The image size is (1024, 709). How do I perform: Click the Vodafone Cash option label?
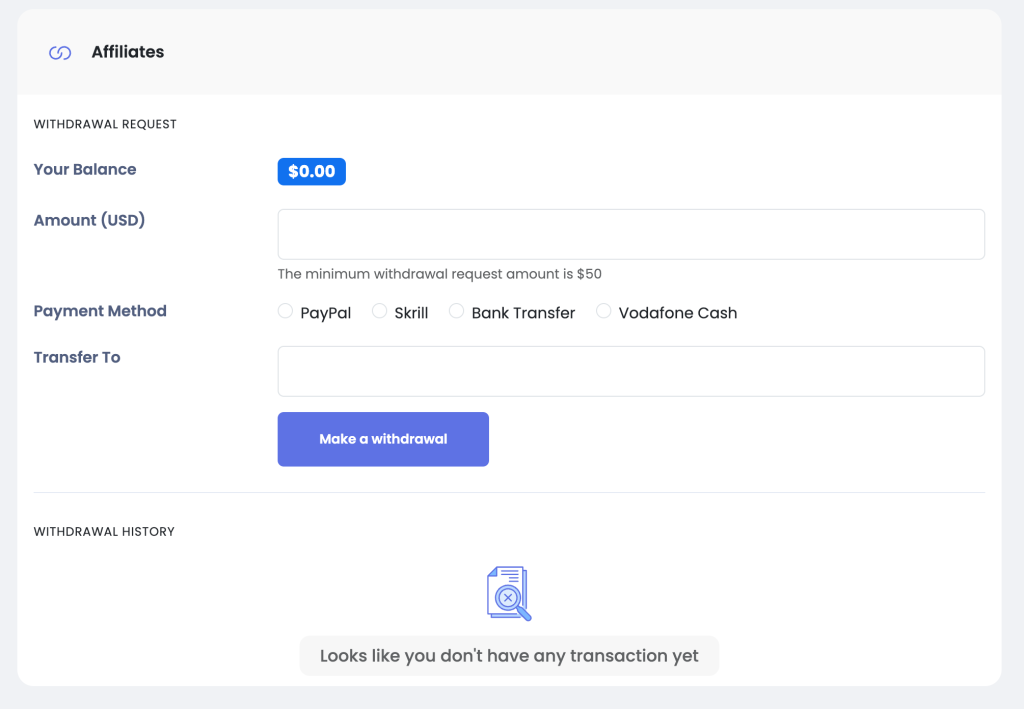click(x=678, y=313)
